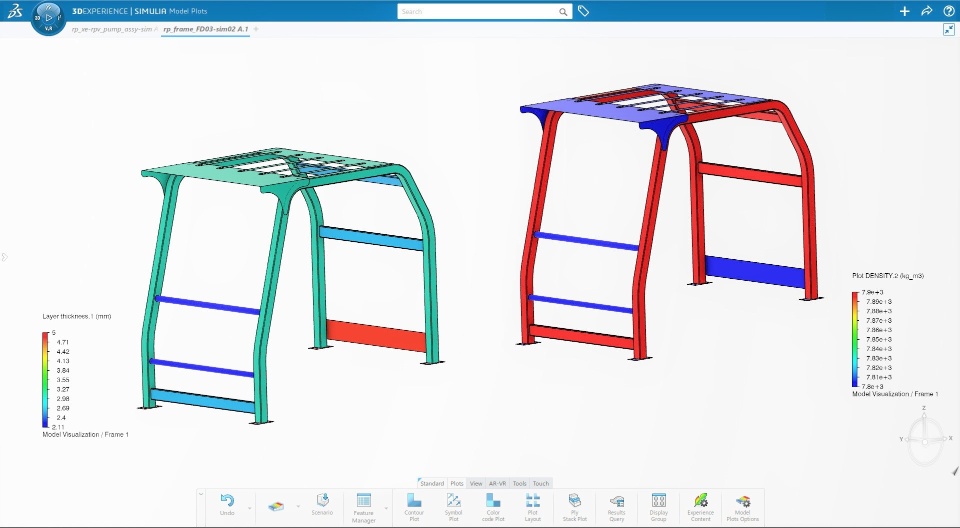The width and height of the screenshot is (960, 528).
Task: Select the Color code Plot tool
Action: point(493,508)
